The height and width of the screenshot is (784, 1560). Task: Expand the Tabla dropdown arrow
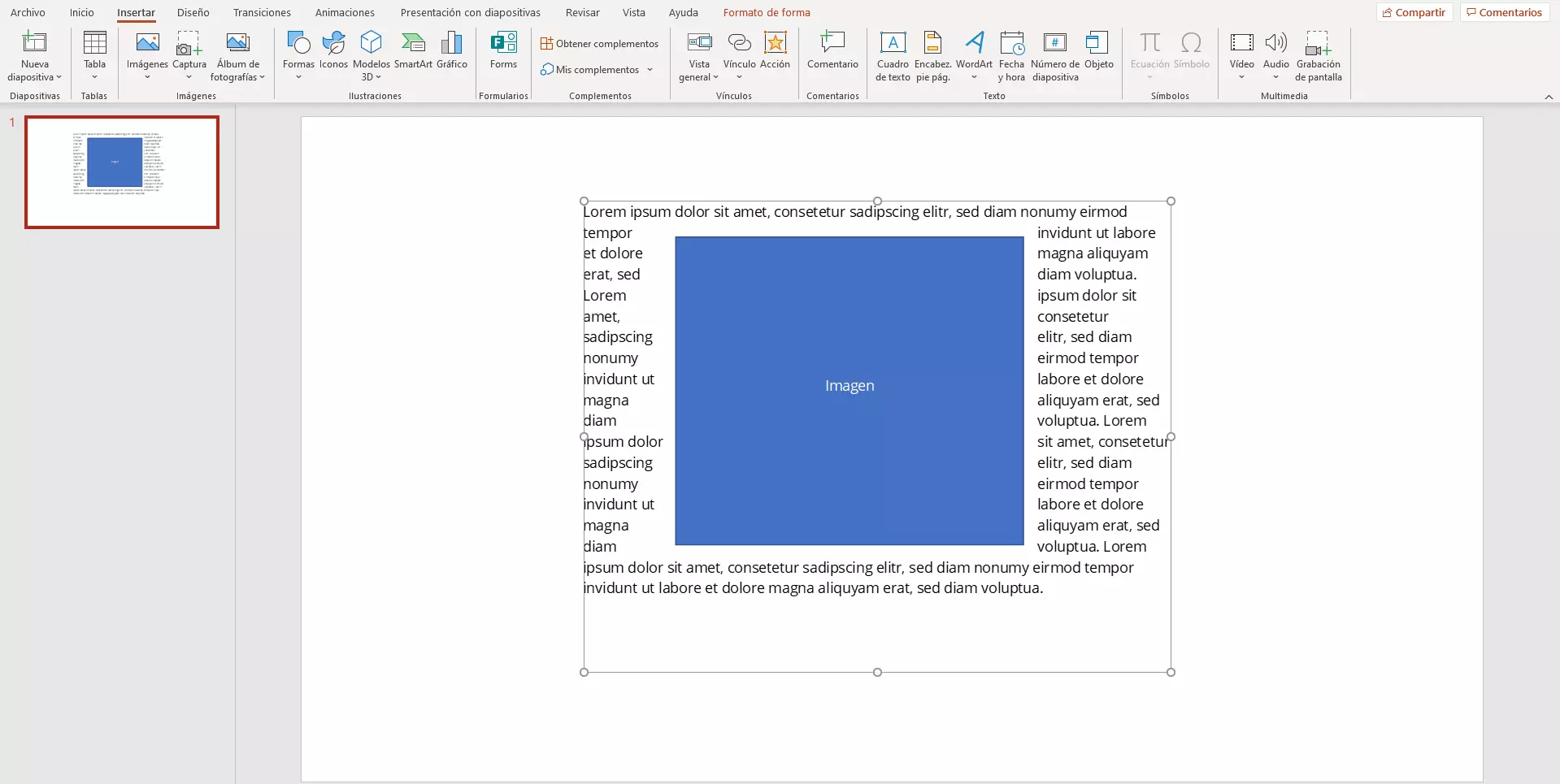[95, 78]
